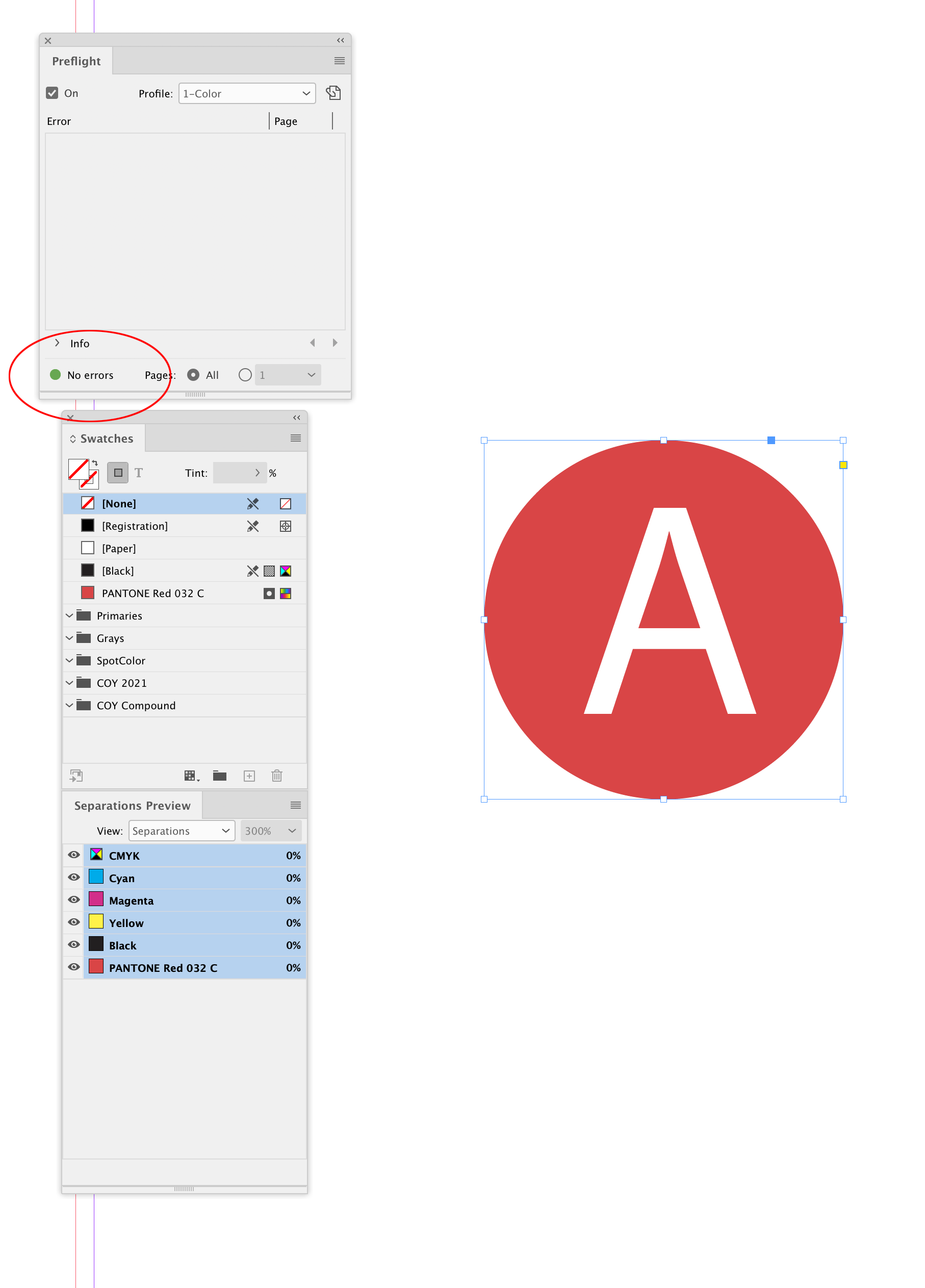The height and width of the screenshot is (1288, 925).
Task: Click the embedded Preflight profile icon
Action: coord(333,93)
